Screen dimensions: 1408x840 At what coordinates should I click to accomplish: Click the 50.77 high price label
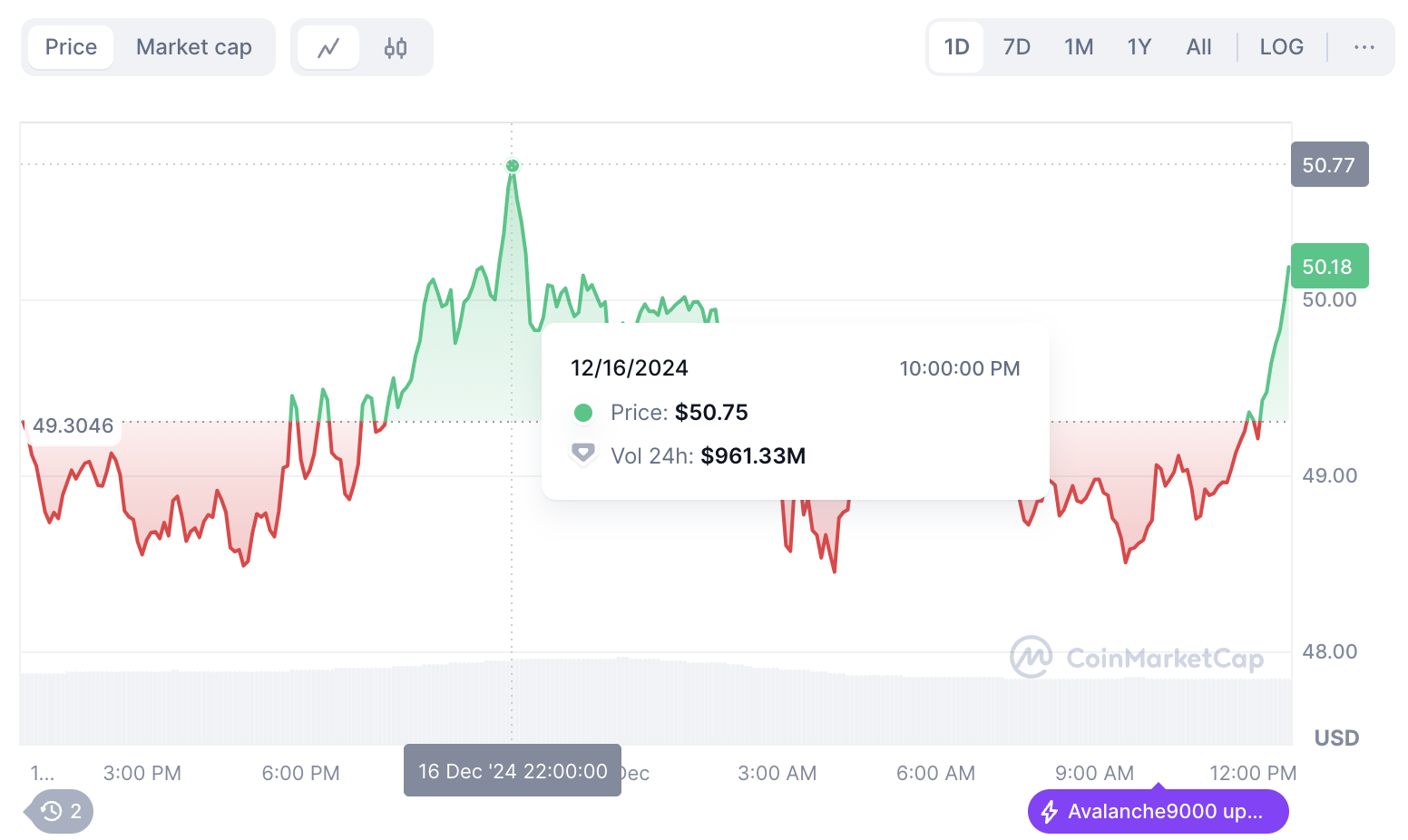(1328, 165)
